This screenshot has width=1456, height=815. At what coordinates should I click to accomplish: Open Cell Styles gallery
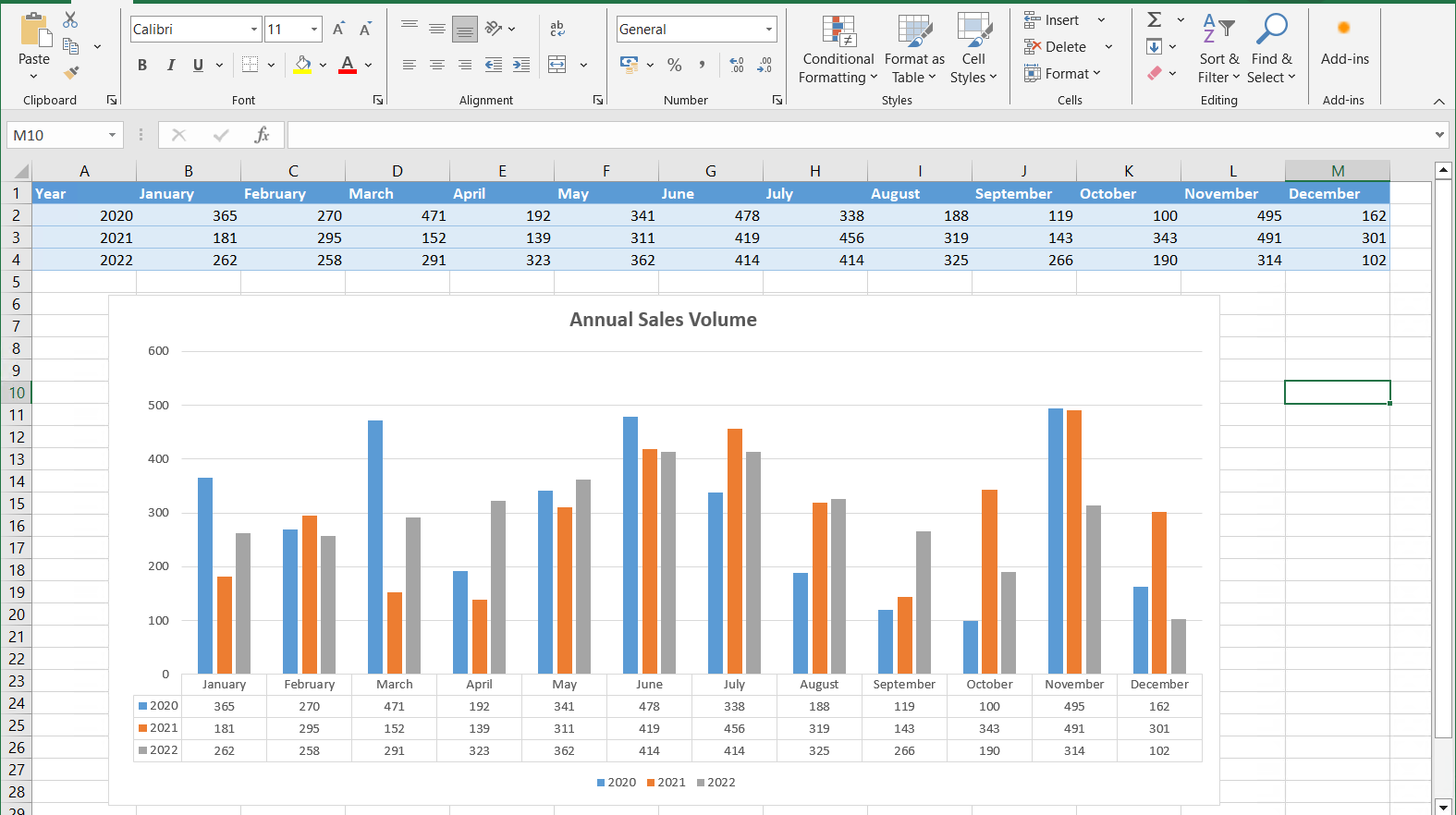point(973,50)
